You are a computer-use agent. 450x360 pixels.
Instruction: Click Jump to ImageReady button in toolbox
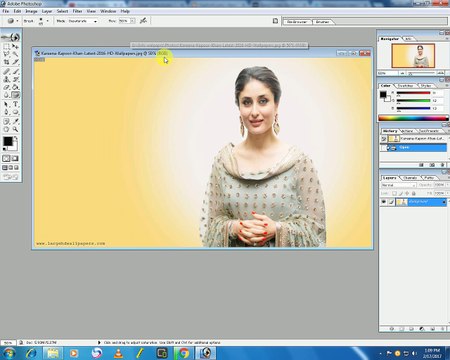tap(11, 177)
